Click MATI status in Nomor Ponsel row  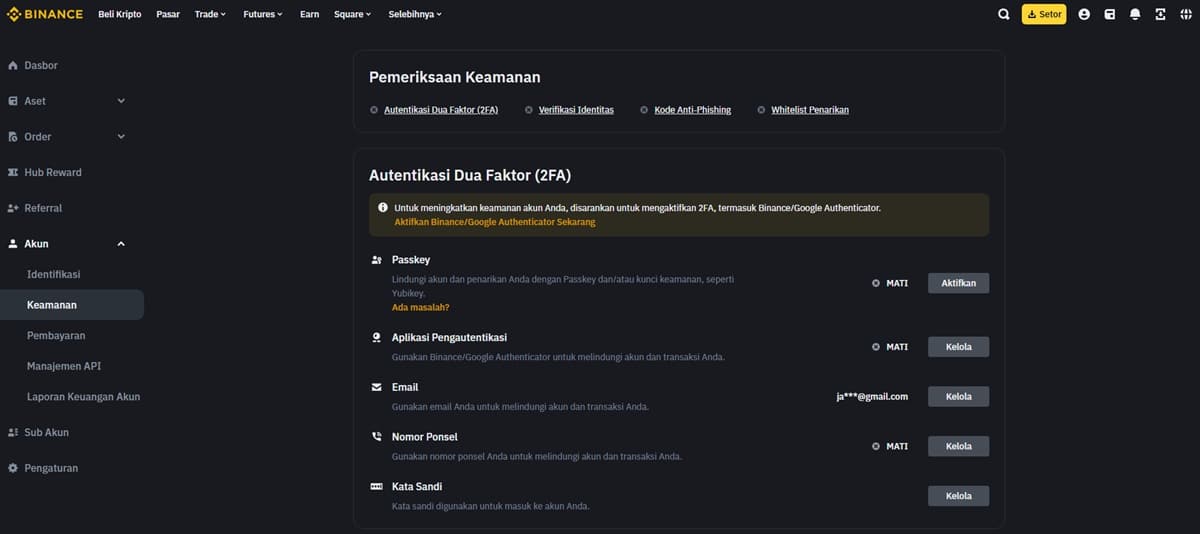tap(897, 446)
